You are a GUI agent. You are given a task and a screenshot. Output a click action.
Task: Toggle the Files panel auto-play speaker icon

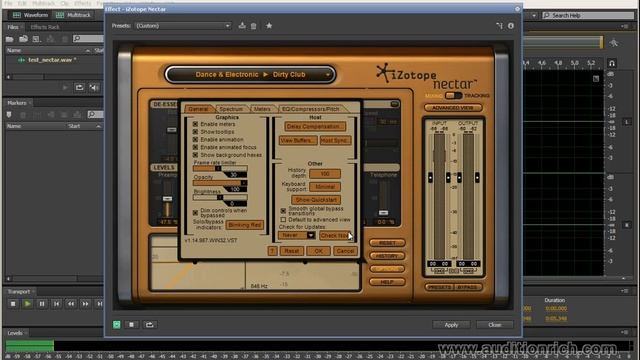tap(94, 87)
